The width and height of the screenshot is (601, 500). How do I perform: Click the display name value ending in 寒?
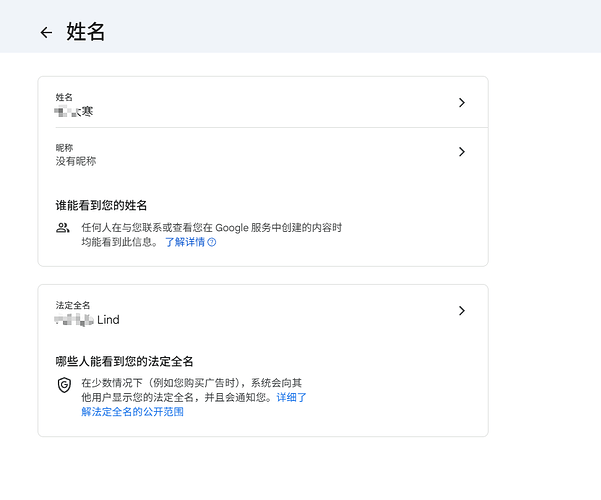(x=74, y=112)
